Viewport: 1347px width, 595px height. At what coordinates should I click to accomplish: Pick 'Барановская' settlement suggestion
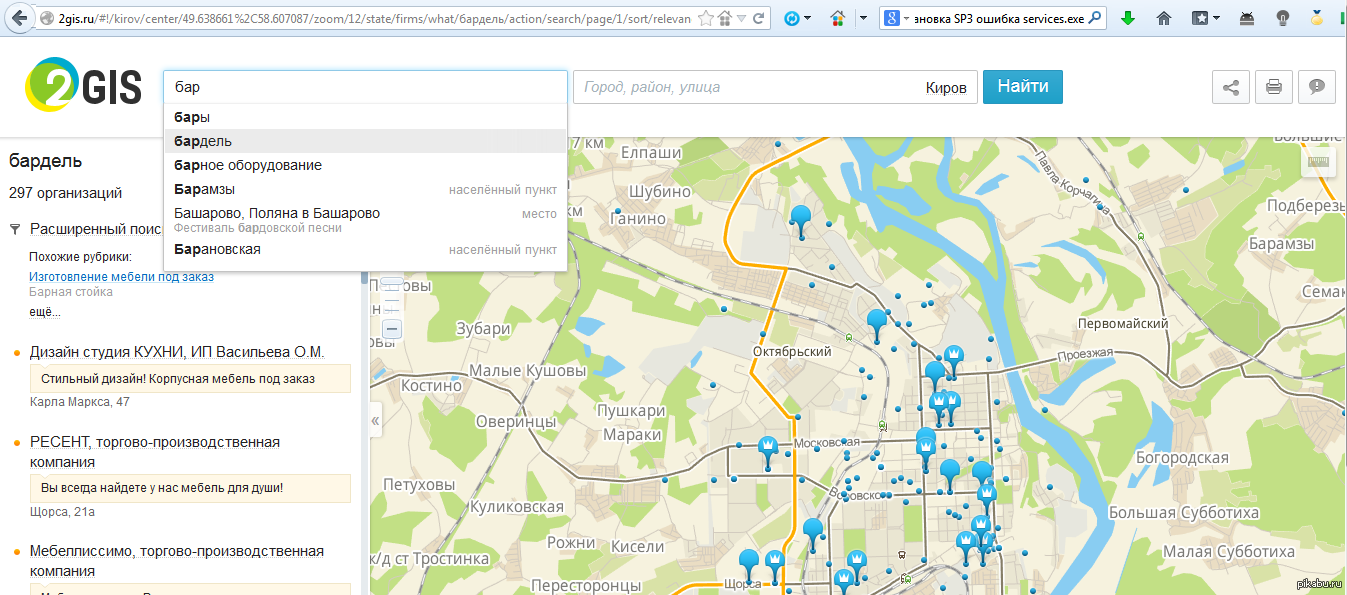[365, 249]
